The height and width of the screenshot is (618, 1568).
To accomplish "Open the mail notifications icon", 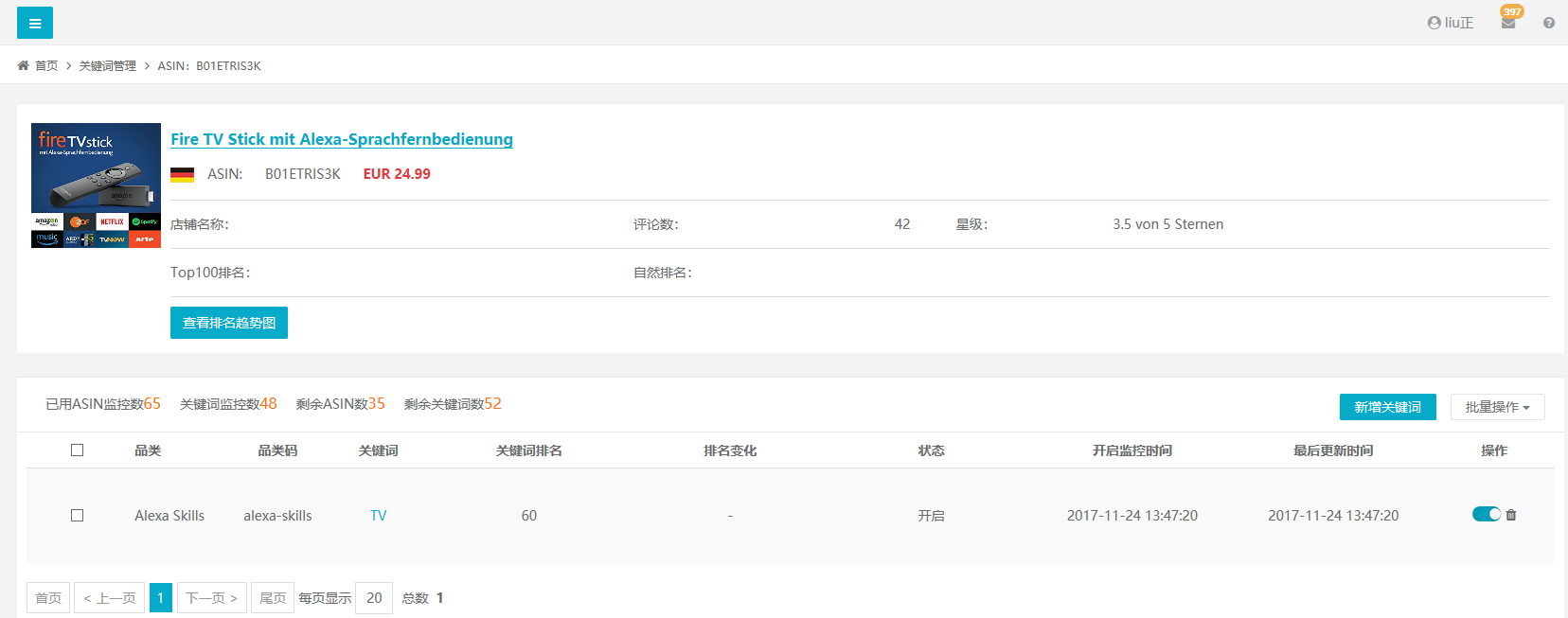I will [1508, 23].
